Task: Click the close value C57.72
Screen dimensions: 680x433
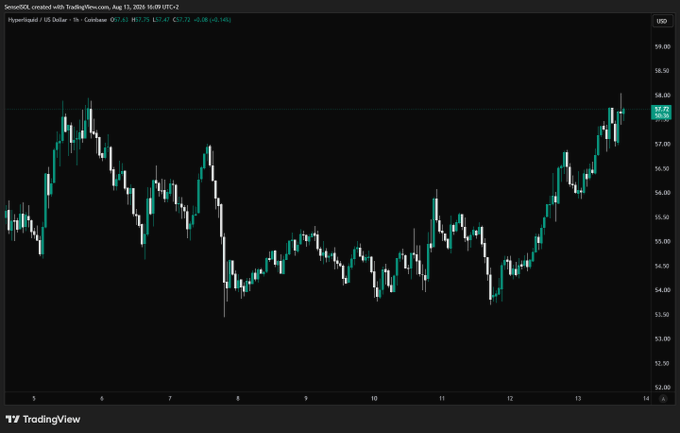Action: click(x=181, y=20)
